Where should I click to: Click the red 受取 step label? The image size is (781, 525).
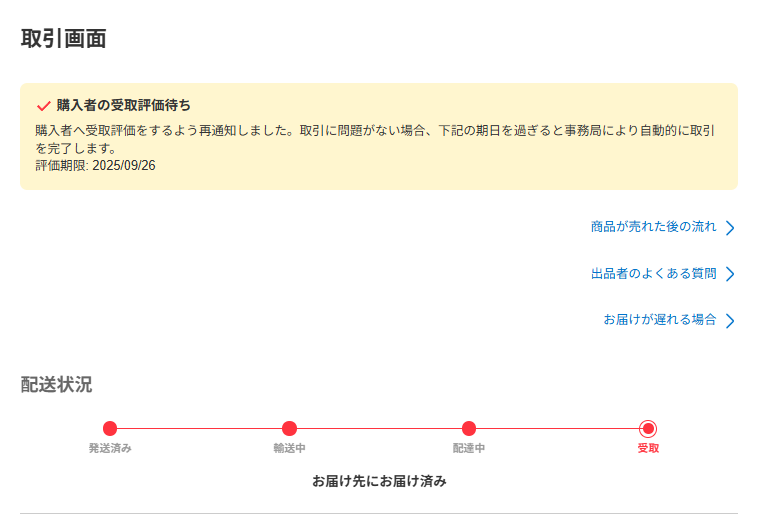pos(648,448)
